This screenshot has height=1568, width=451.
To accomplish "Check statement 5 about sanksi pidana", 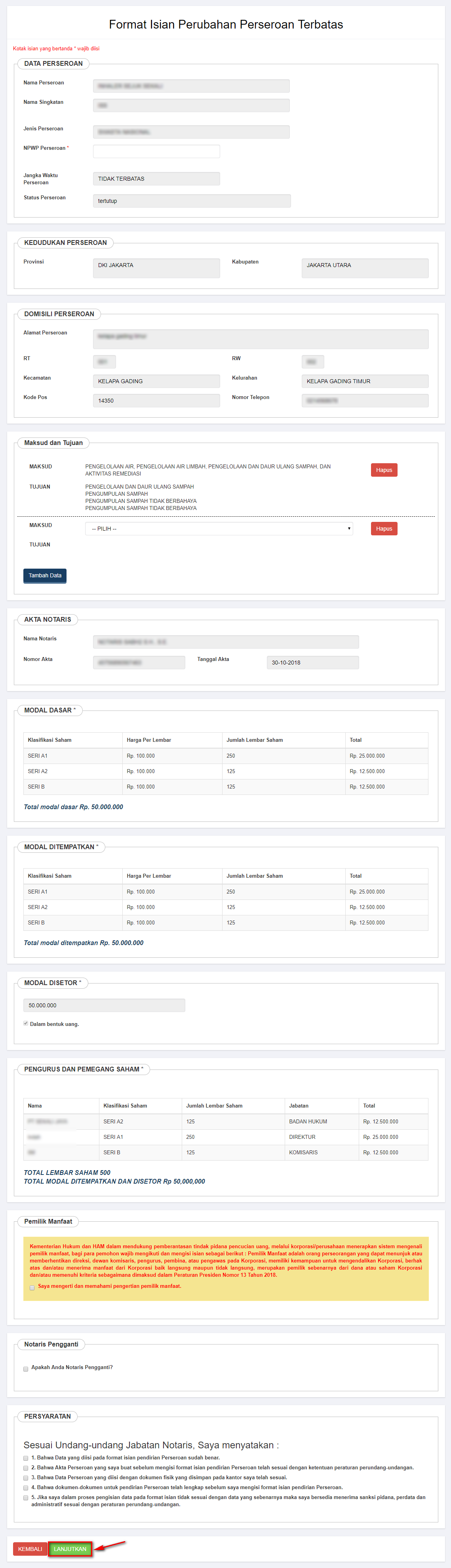I will pos(26,1497).
